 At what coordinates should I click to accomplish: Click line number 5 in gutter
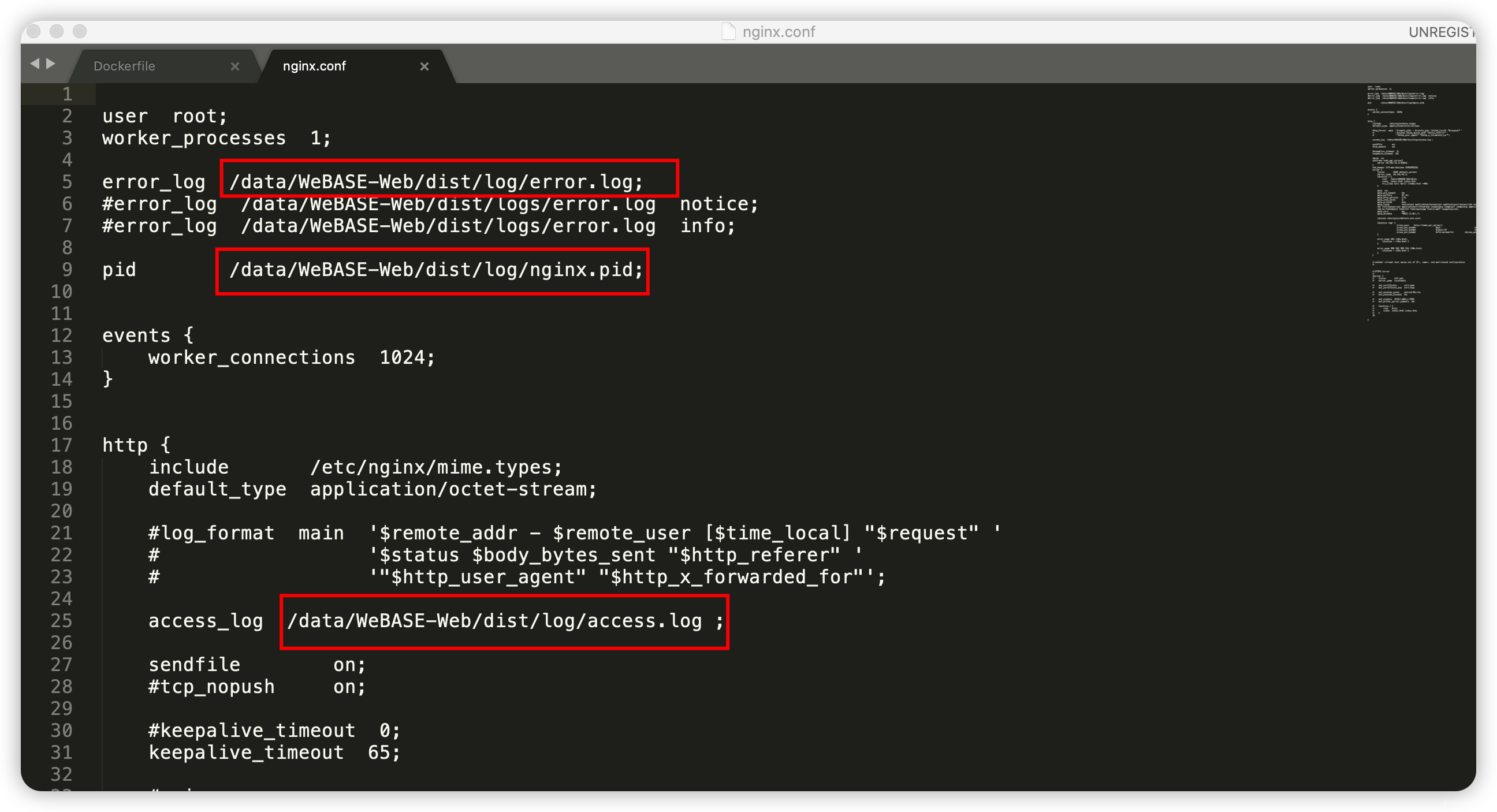[x=68, y=182]
